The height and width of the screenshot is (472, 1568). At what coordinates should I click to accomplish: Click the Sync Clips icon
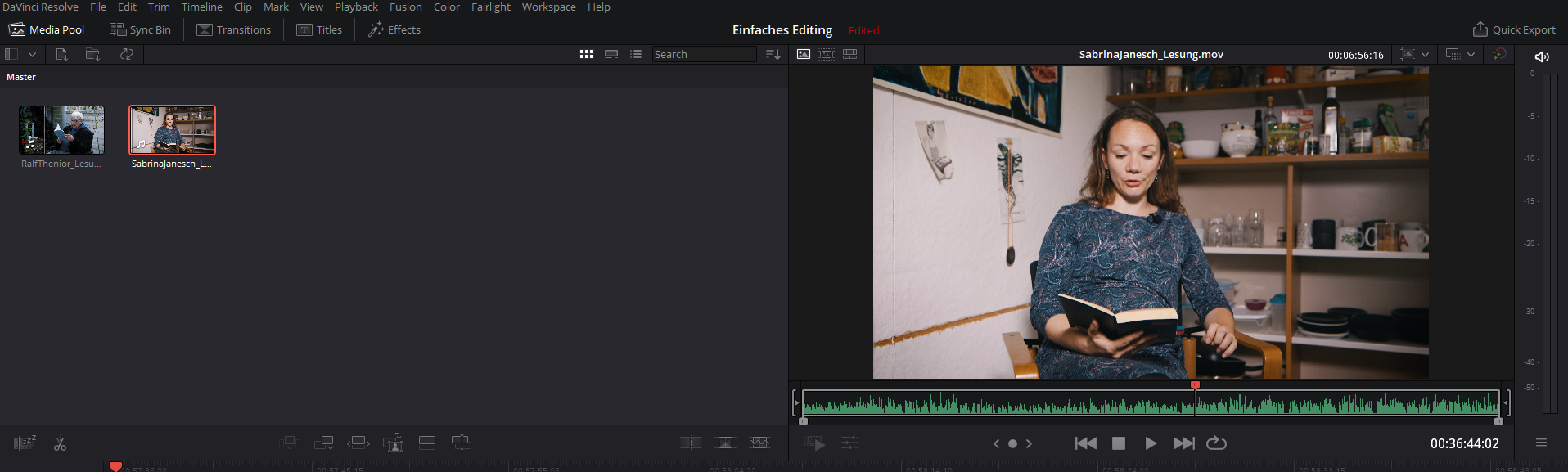127,54
